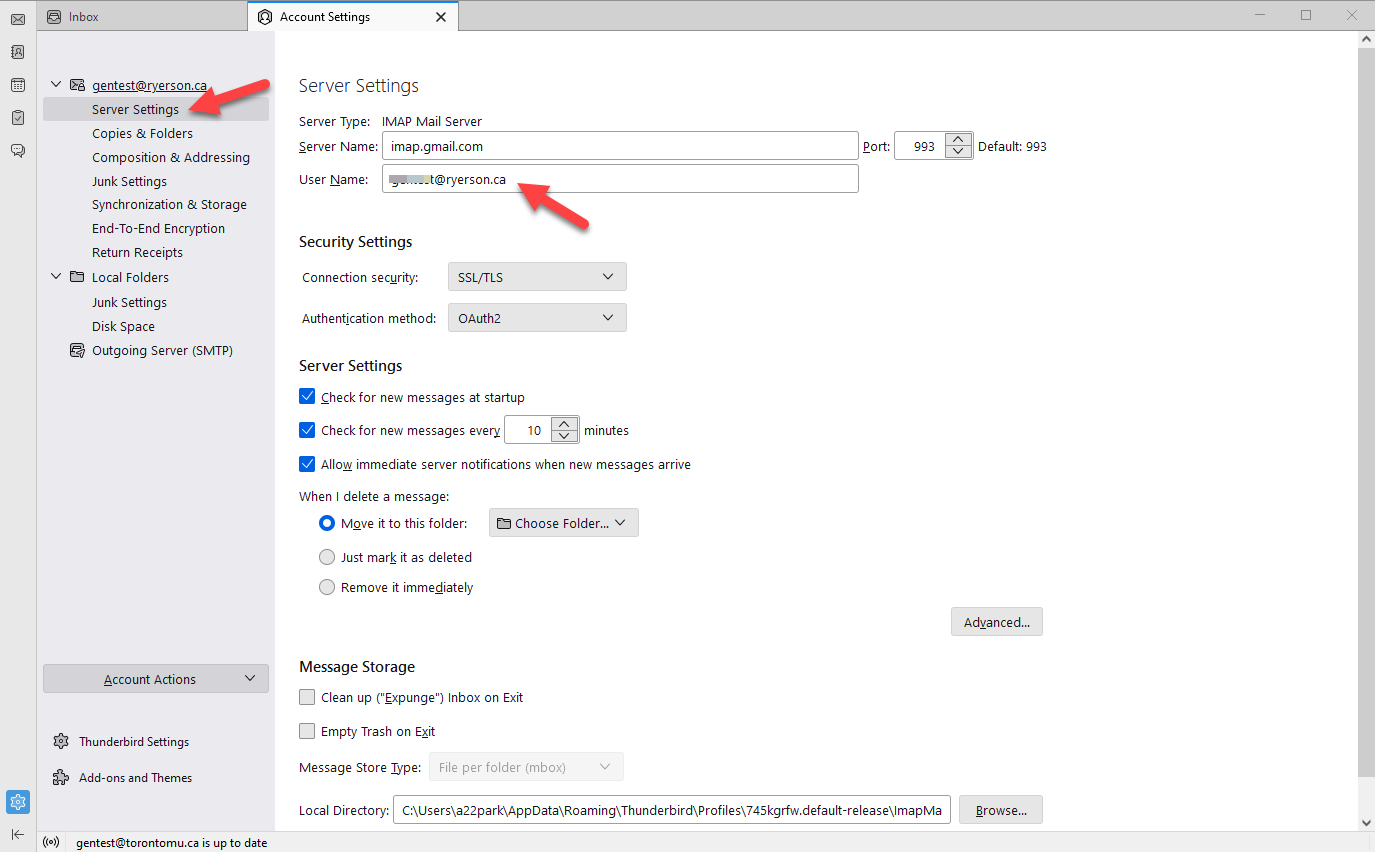Click the scrollbar down arrow

point(1366,823)
